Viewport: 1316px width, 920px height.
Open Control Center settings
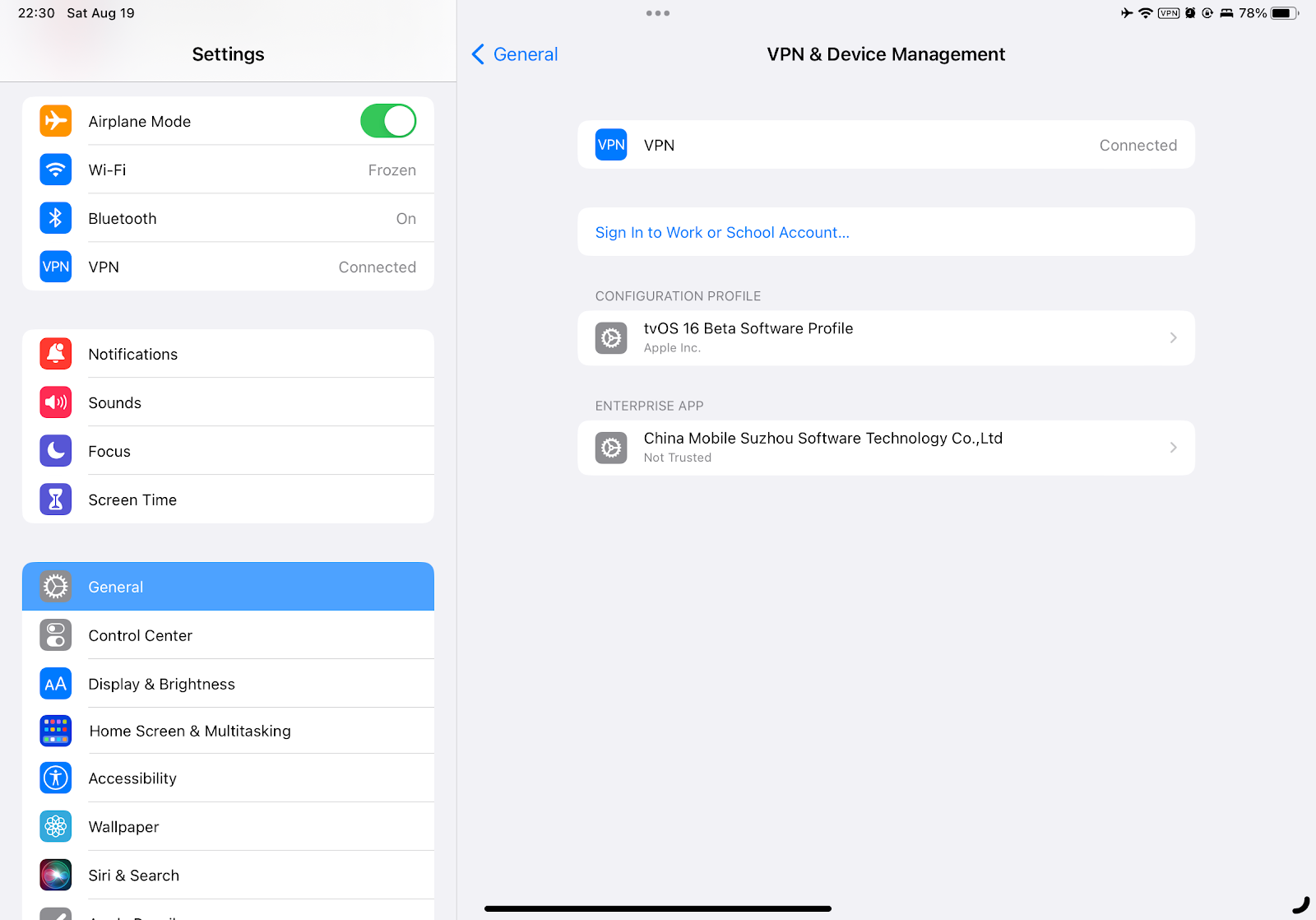[228, 635]
